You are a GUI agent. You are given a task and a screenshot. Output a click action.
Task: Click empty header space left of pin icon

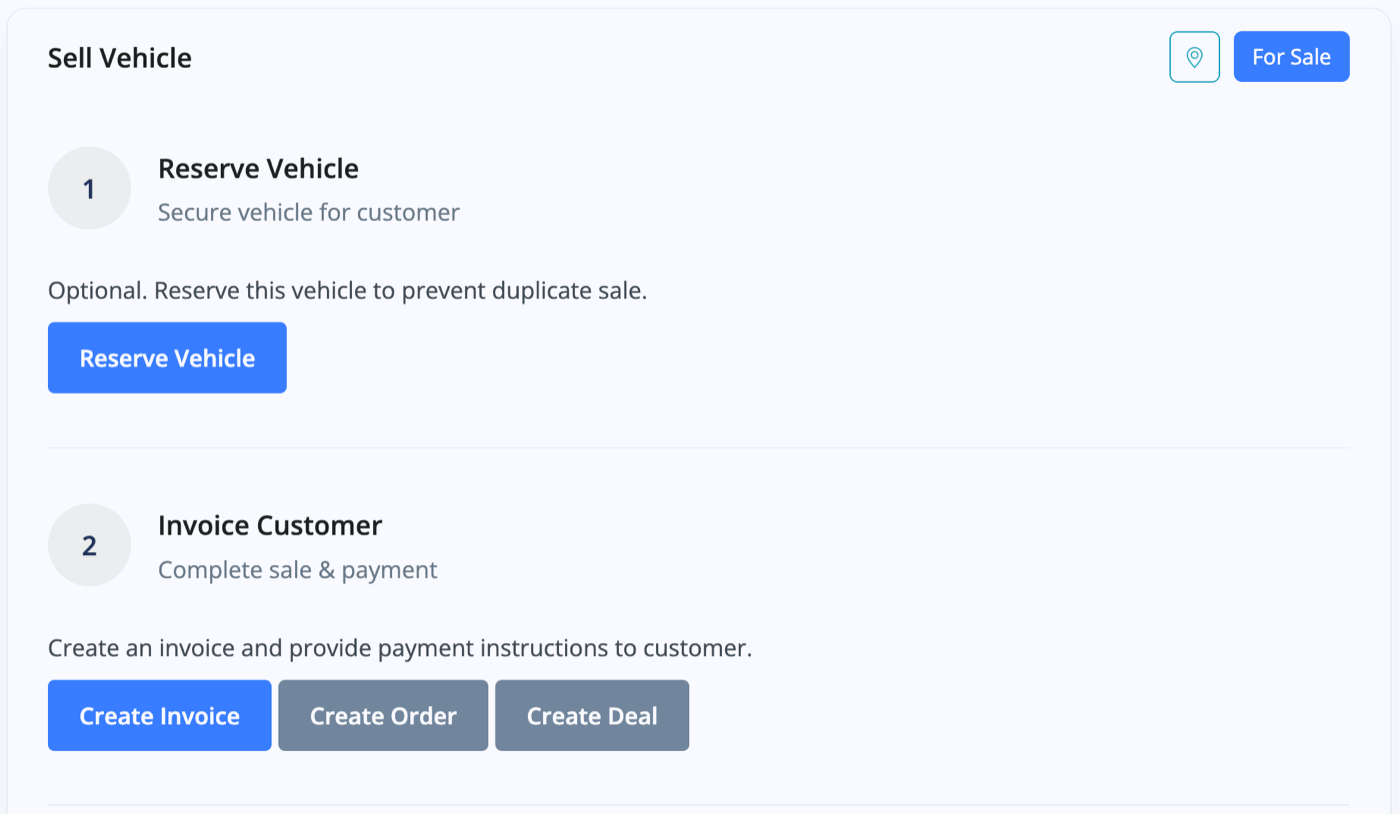coord(680,57)
